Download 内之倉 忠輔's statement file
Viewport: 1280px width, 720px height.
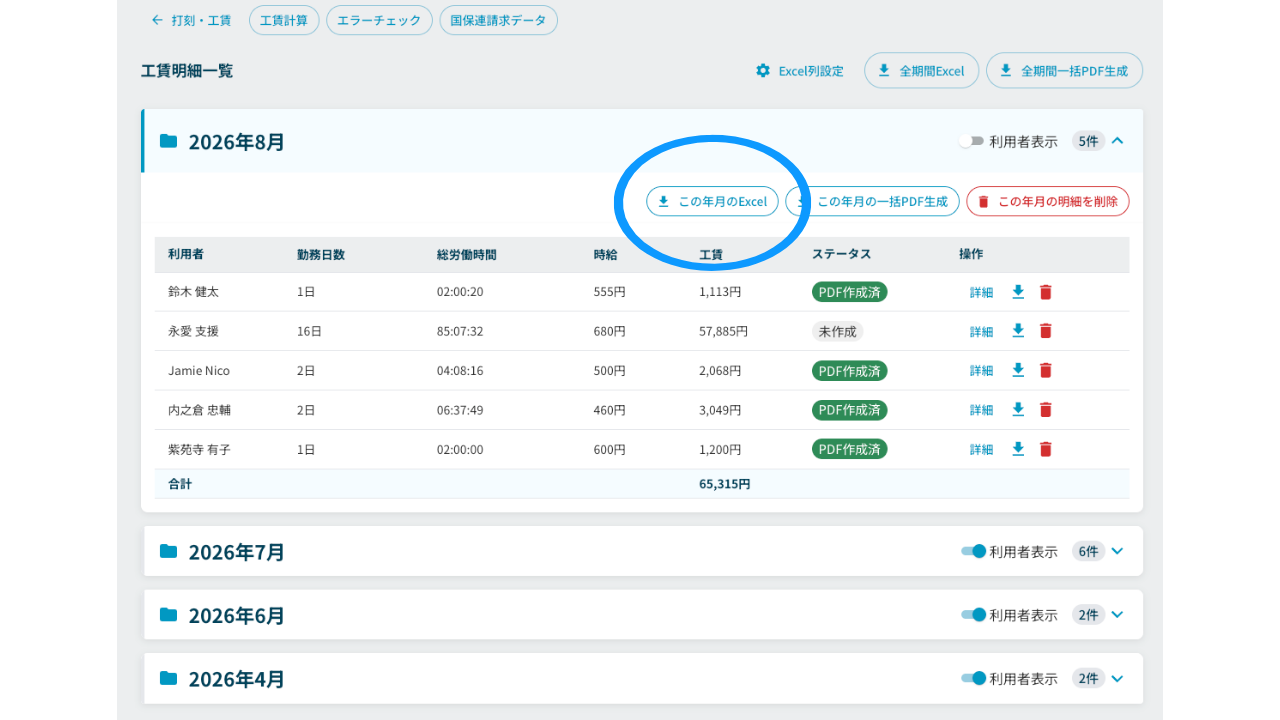tap(1018, 409)
